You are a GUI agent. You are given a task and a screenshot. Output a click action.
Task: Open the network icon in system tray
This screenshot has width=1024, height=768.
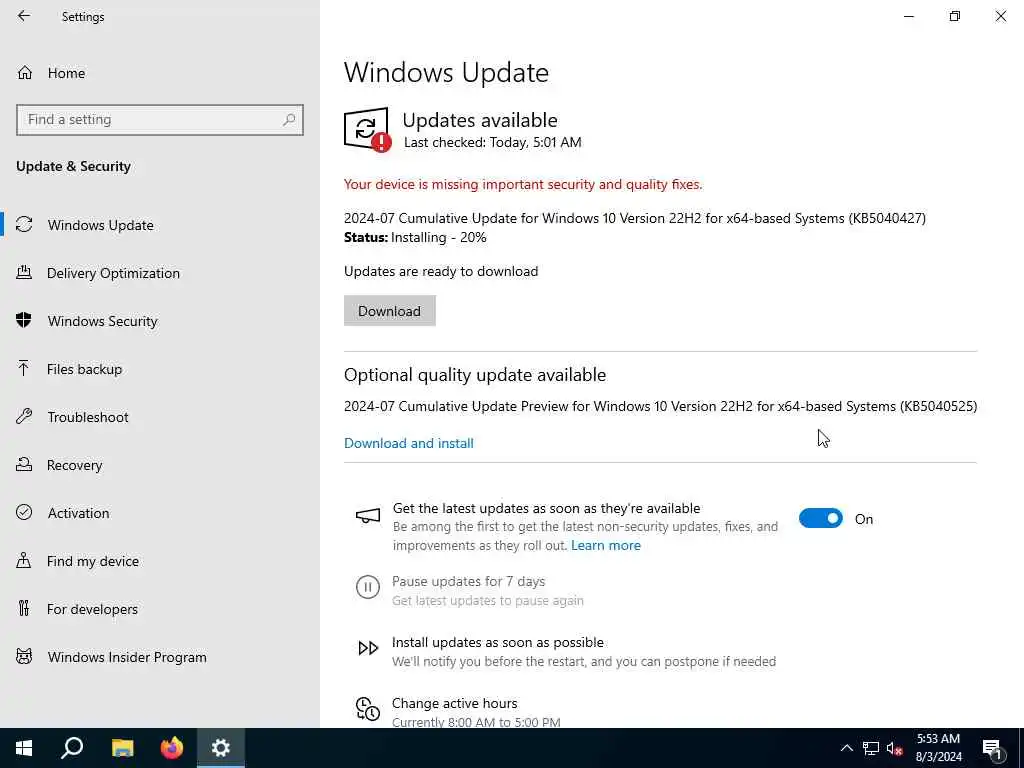(x=871, y=748)
